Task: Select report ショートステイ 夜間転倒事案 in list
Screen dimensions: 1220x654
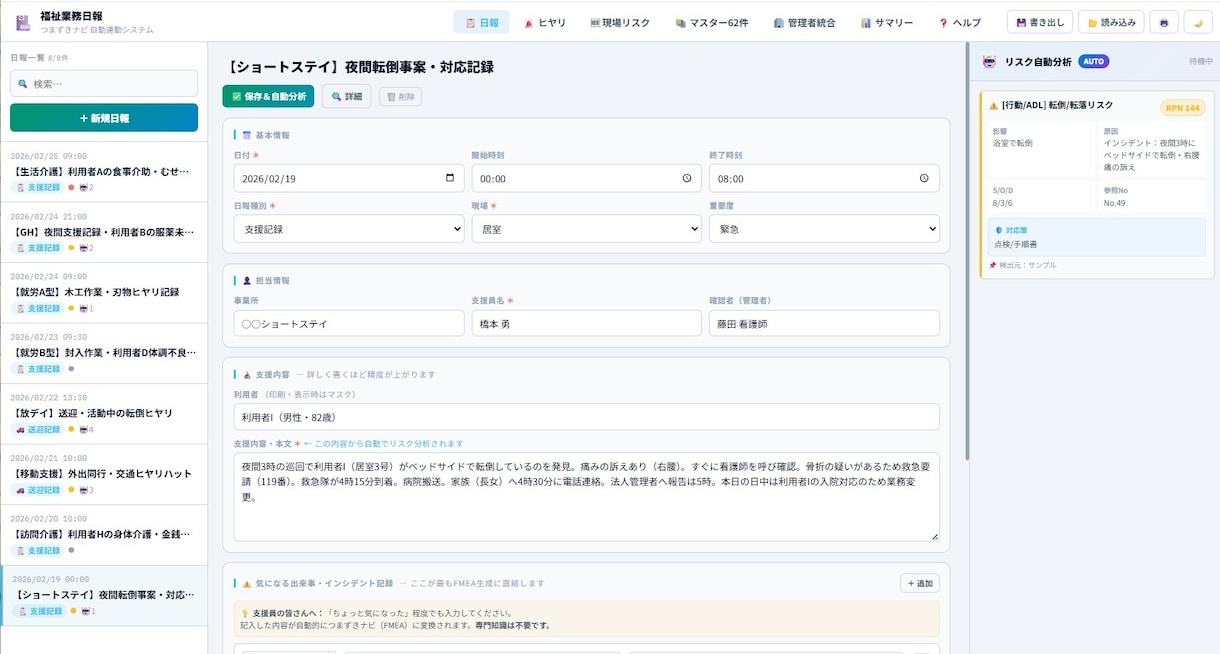Action: [x=104, y=595]
